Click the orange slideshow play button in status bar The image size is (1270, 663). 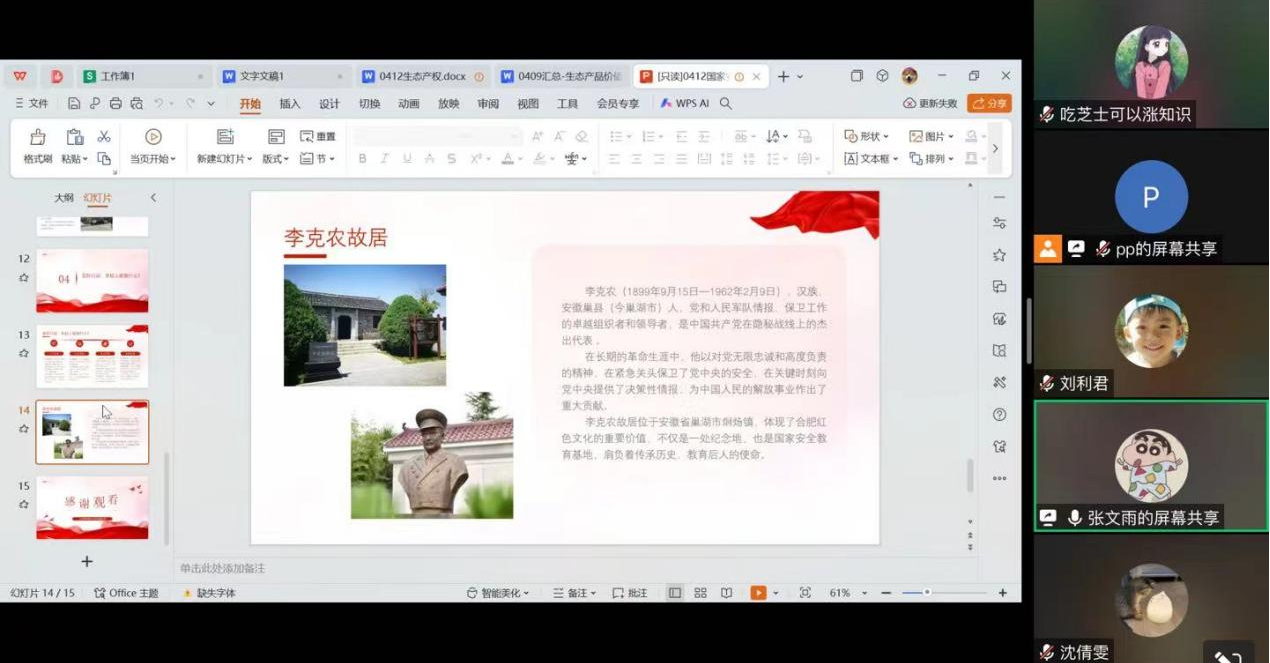pyautogui.click(x=758, y=593)
